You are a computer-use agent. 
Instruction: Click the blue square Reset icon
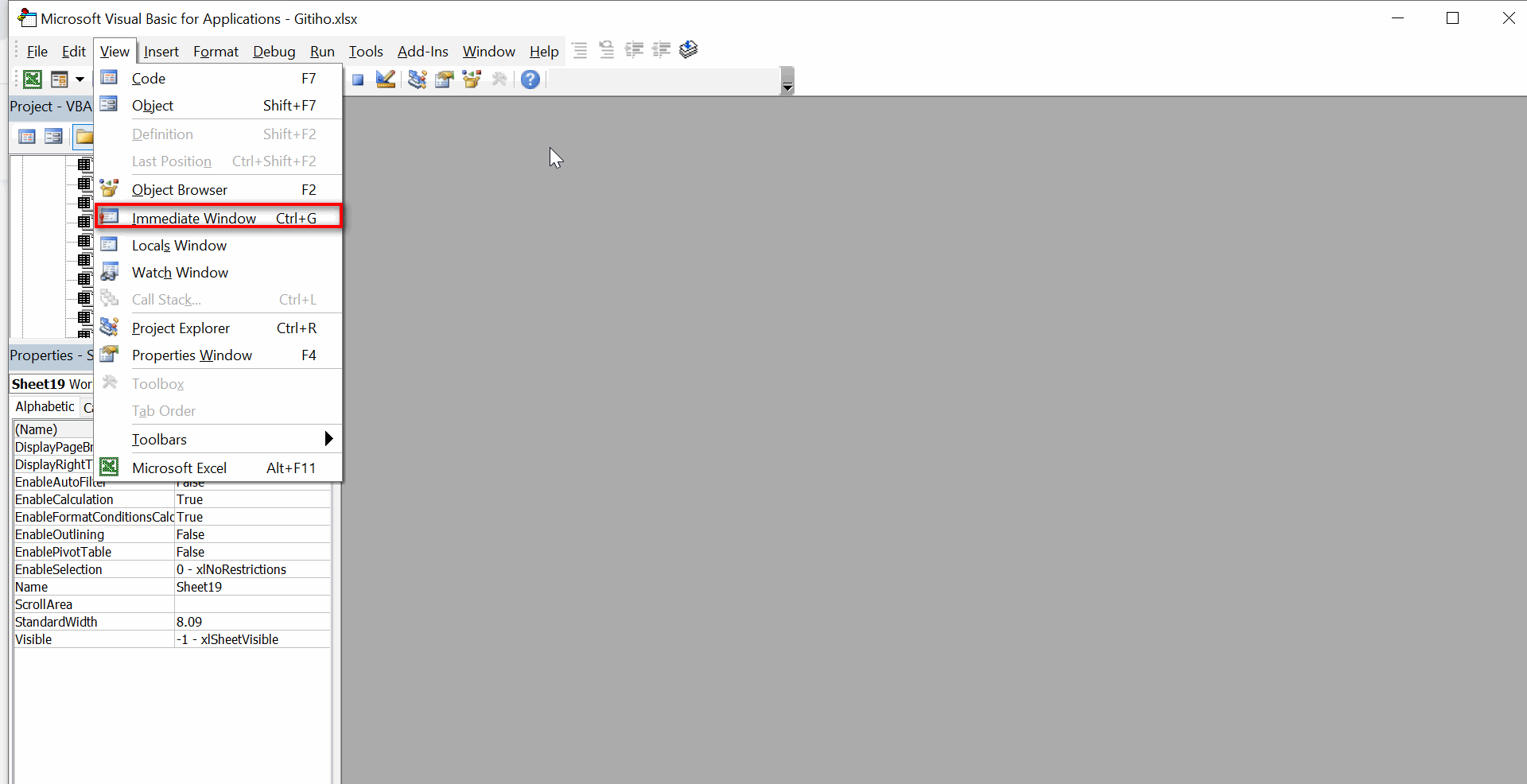click(x=358, y=79)
